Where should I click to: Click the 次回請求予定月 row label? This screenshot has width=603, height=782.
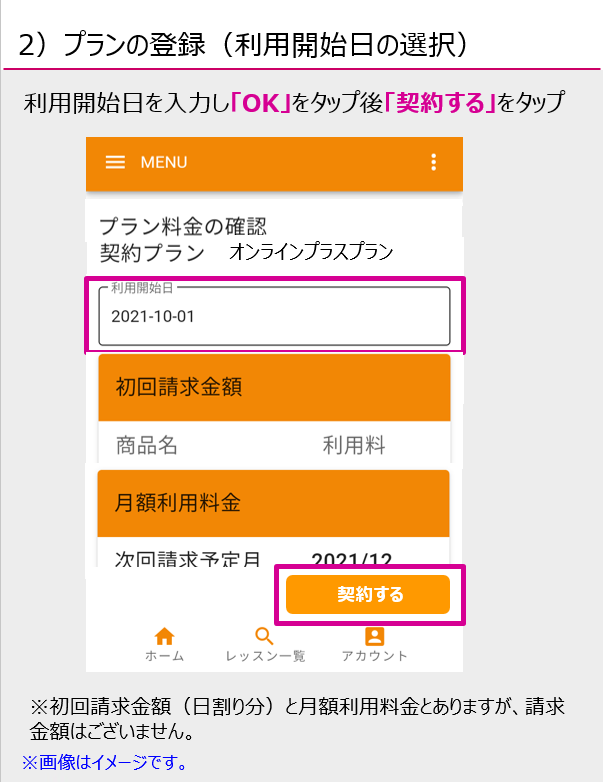(x=188, y=559)
